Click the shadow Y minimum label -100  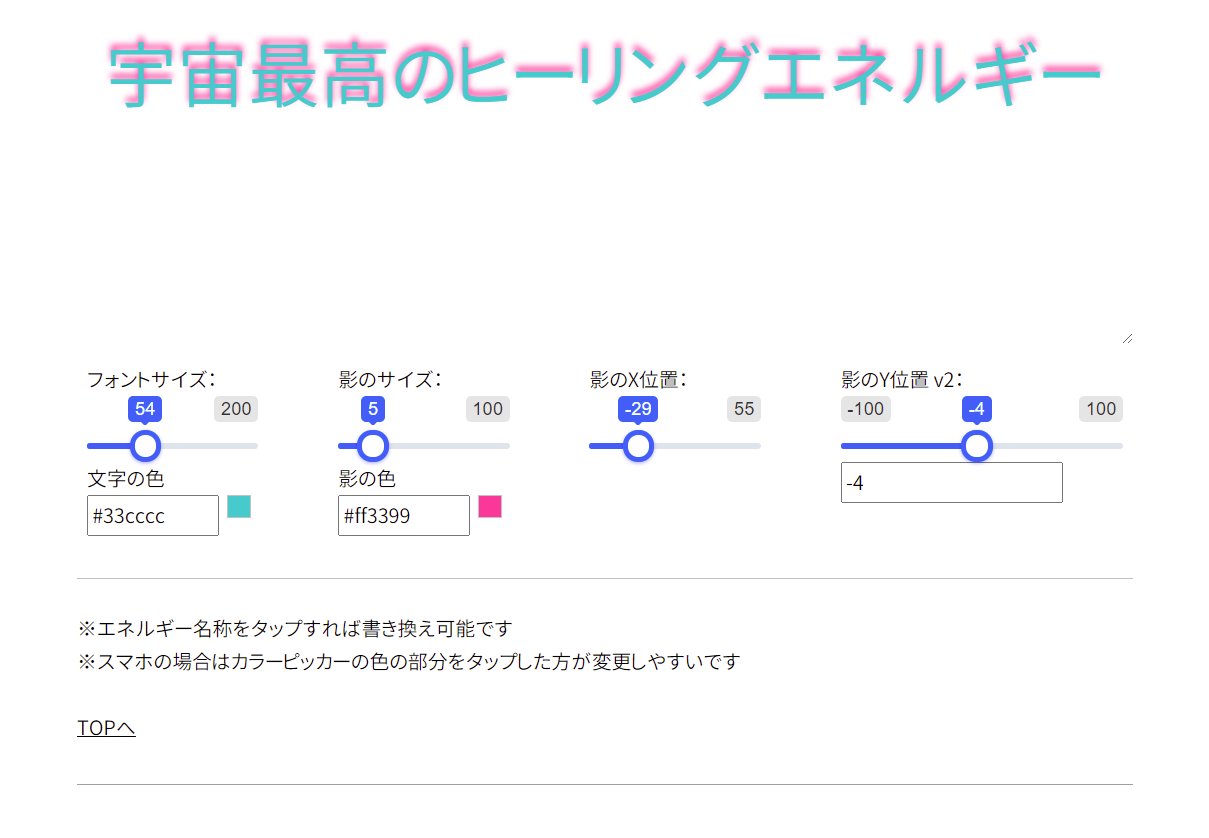coord(865,409)
